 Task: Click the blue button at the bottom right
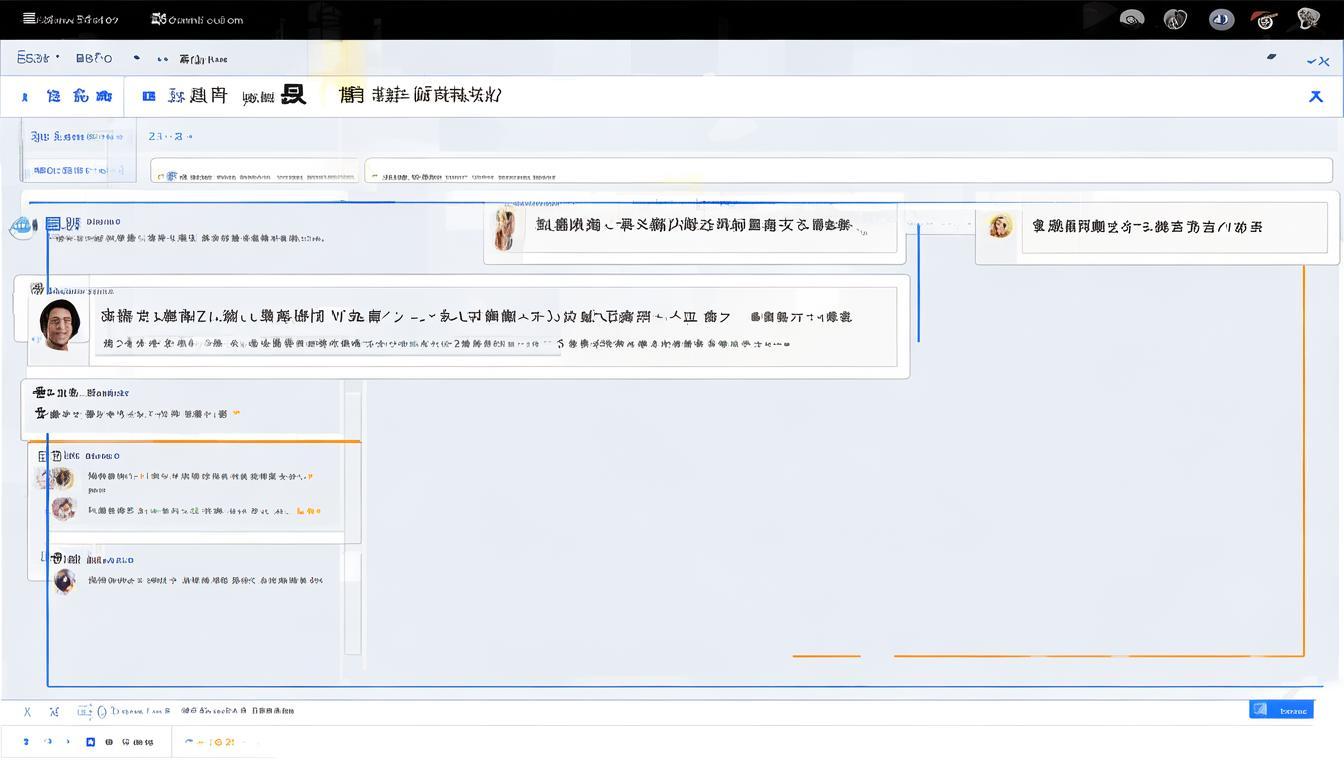pos(1281,709)
